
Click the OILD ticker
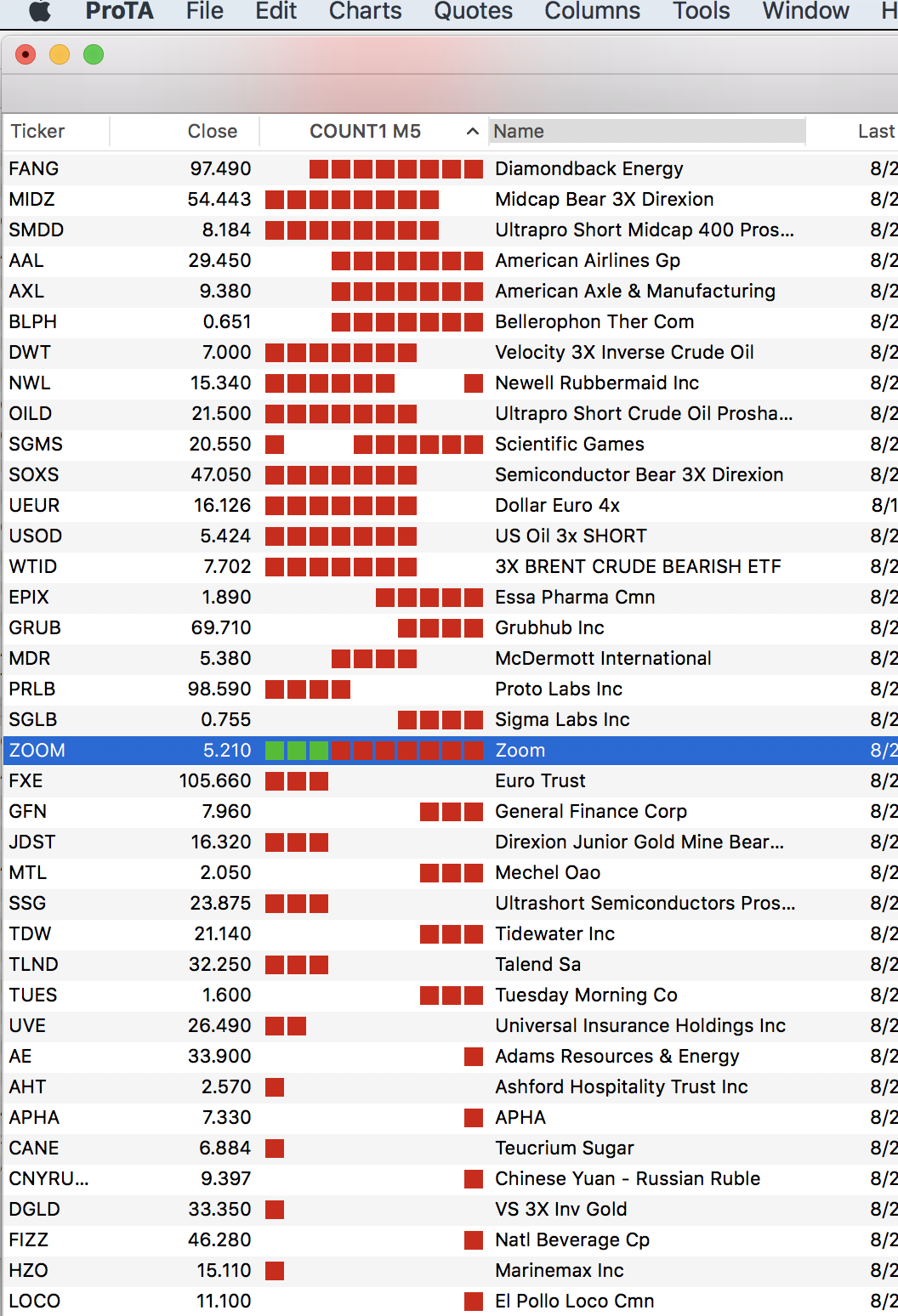[31, 413]
